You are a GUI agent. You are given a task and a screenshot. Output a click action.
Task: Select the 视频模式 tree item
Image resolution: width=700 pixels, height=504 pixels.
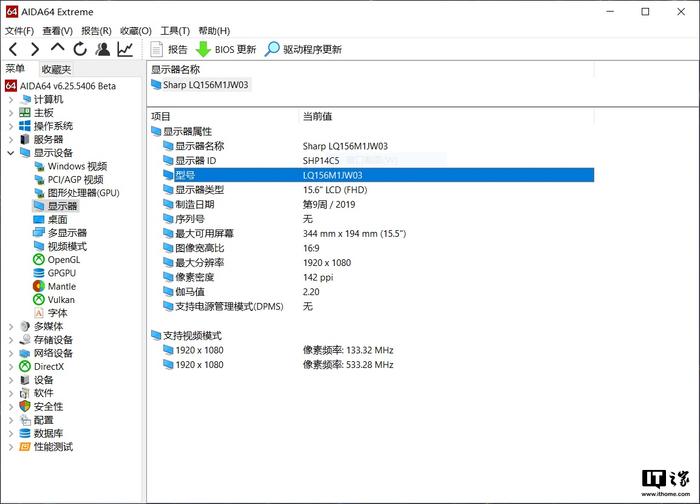[x=60, y=246]
